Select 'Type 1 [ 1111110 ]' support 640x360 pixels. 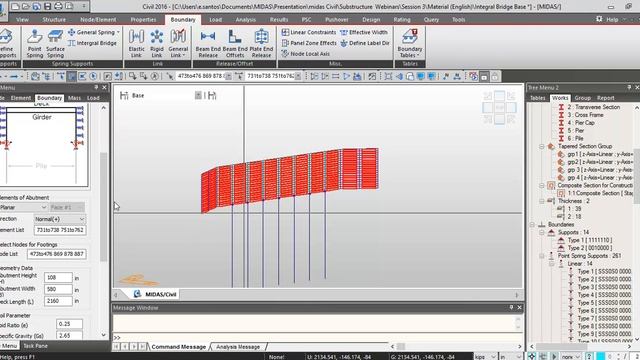[x=590, y=240]
